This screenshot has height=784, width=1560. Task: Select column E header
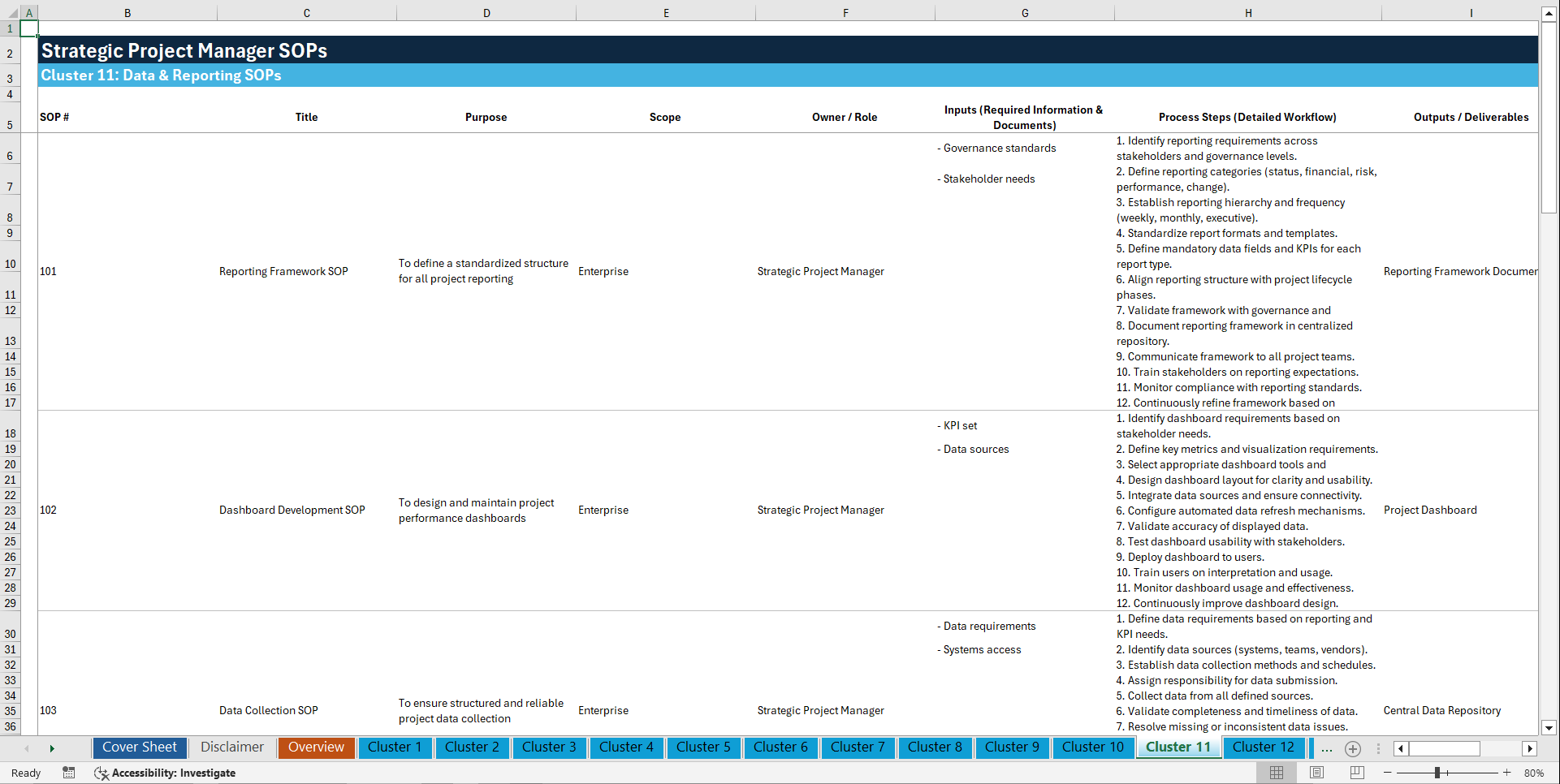pyautogui.click(x=666, y=13)
